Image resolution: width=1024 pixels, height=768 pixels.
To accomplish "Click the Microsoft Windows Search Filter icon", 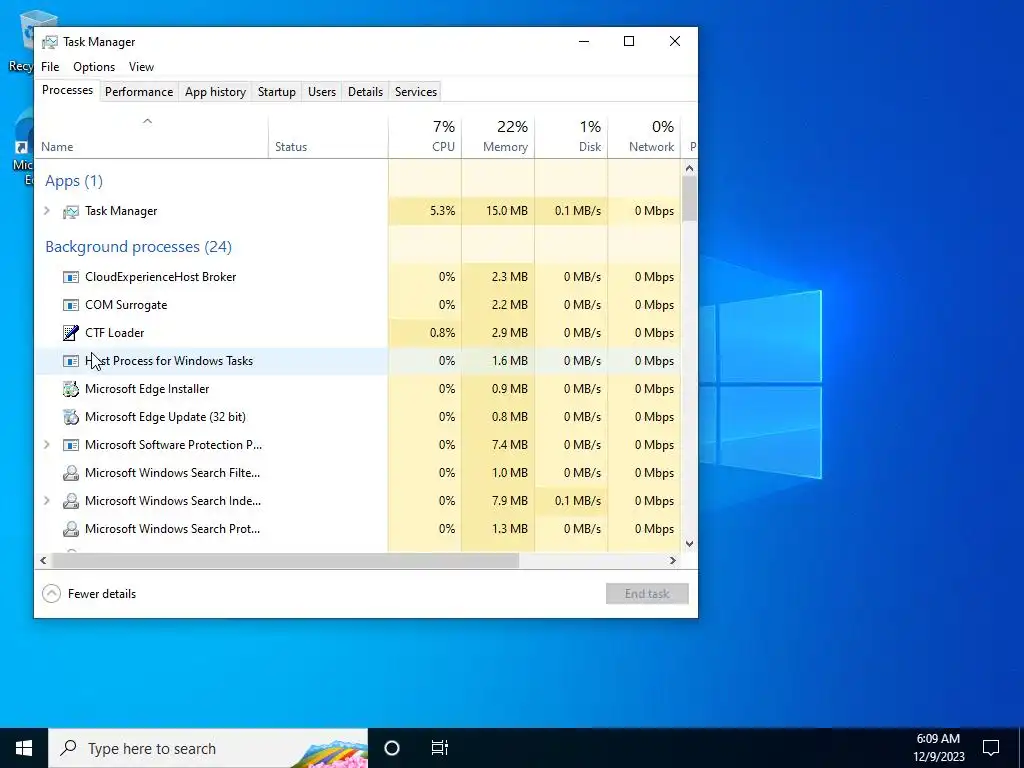I will [x=71, y=473].
